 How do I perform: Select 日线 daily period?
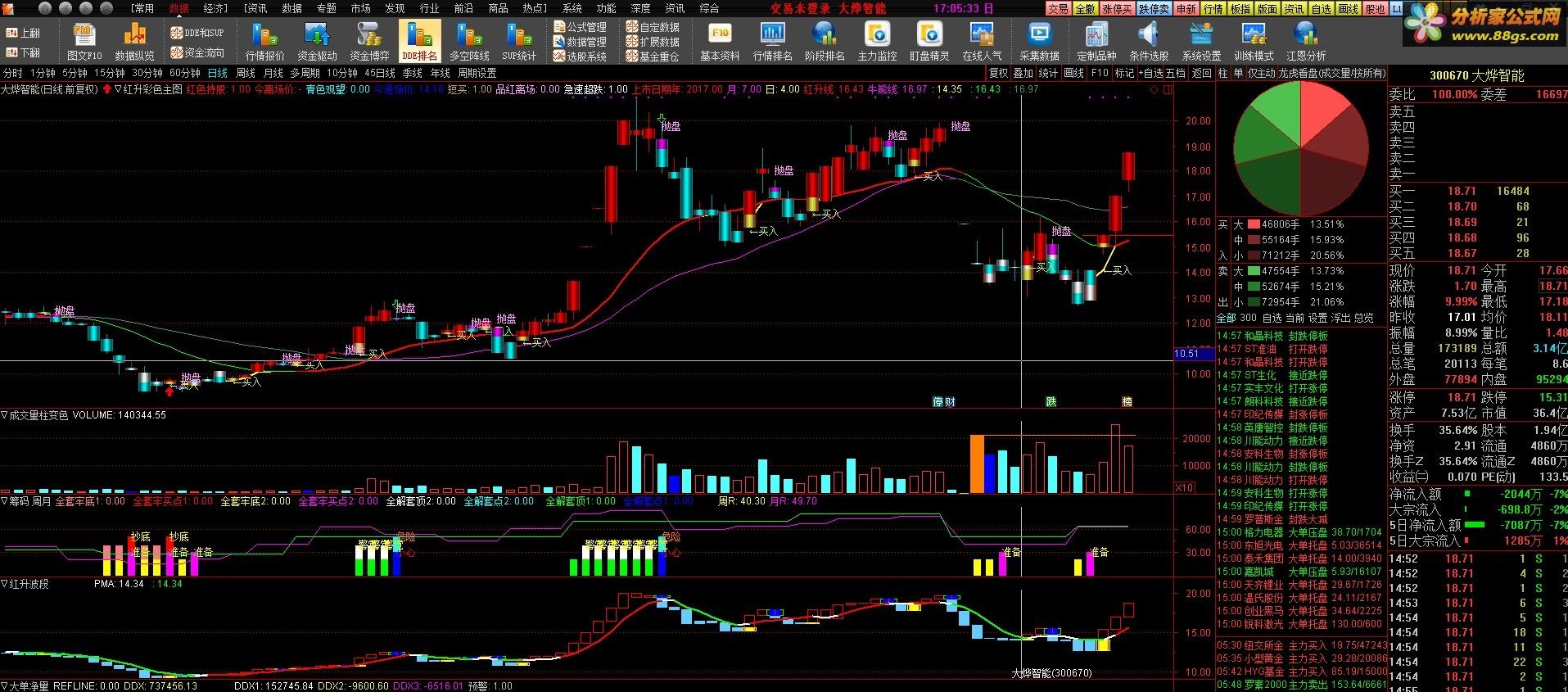click(218, 73)
